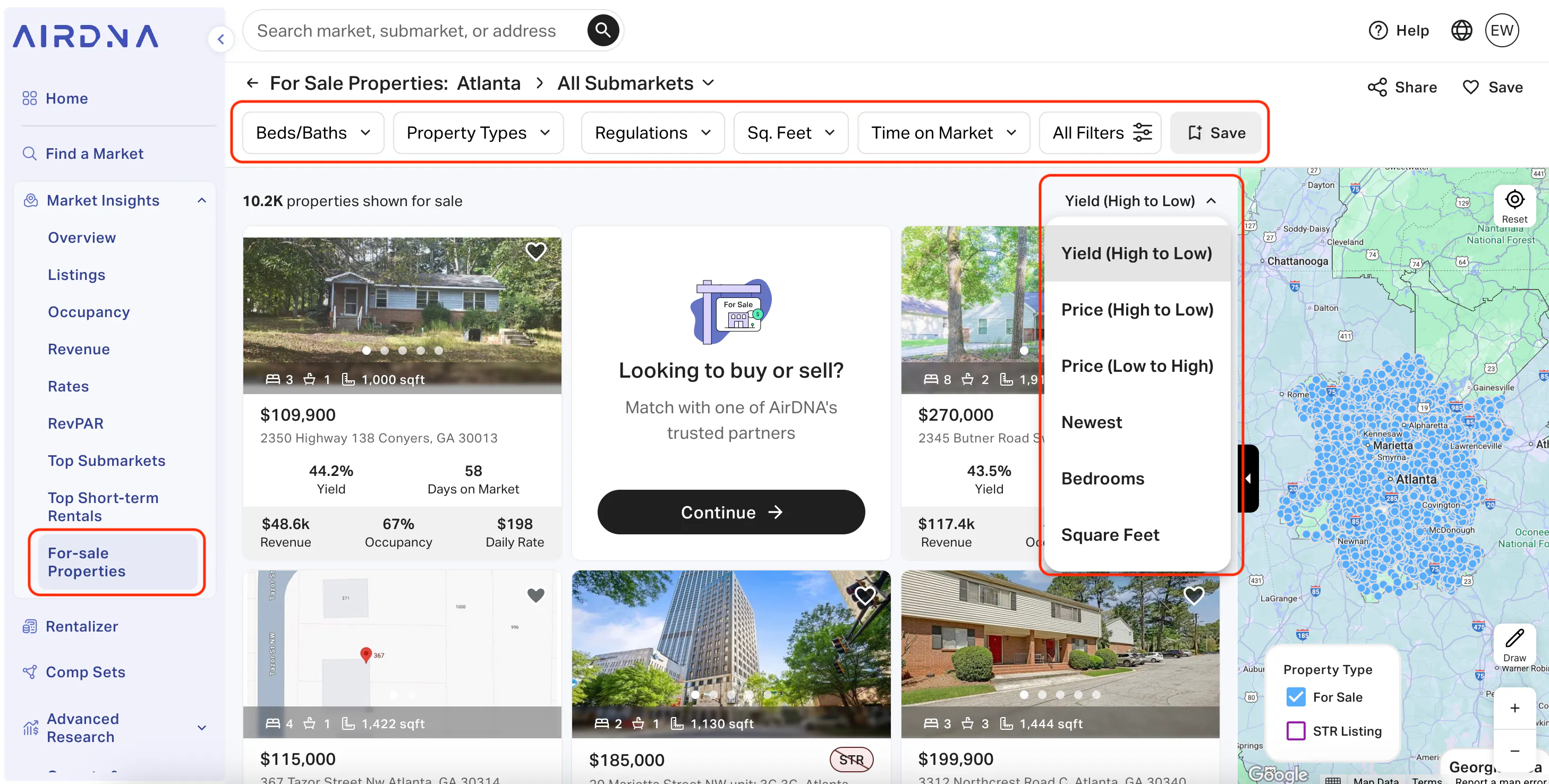Image resolution: width=1549 pixels, height=784 pixels.
Task: Click the All Filters sliders icon
Action: [1142, 132]
